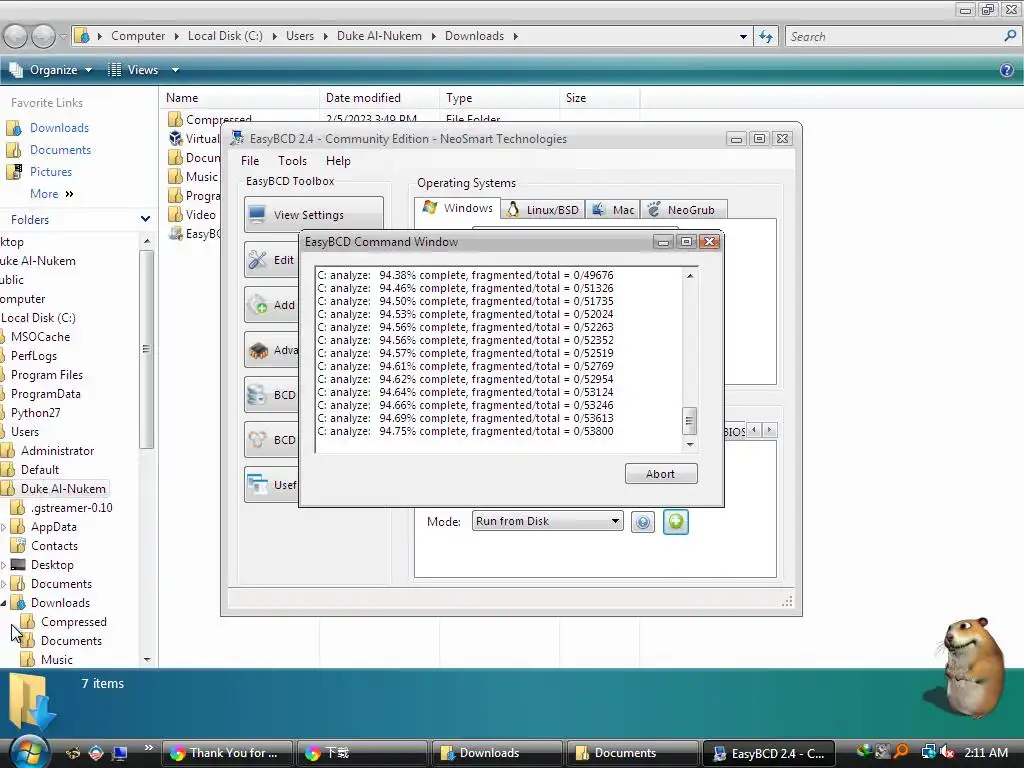Image resolution: width=1024 pixels, height=768 pixels.
Task: Open the Organize dropdown in Explorer
Action: tap(51, 70)
